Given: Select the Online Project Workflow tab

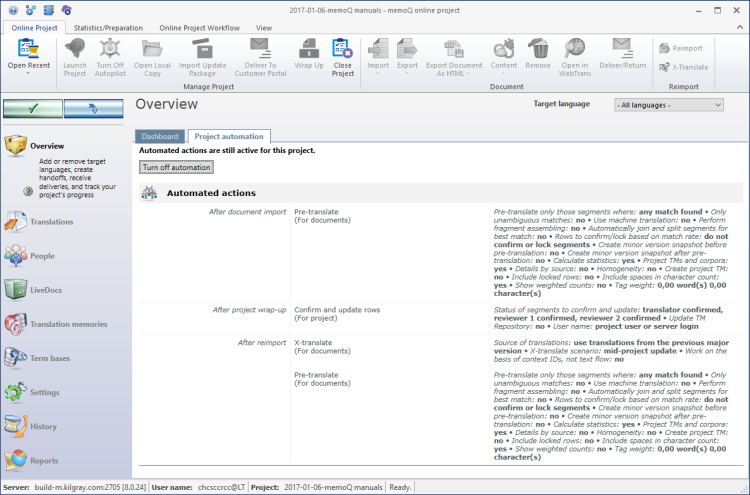Looking at the screenshot, I should pos(199,28).
